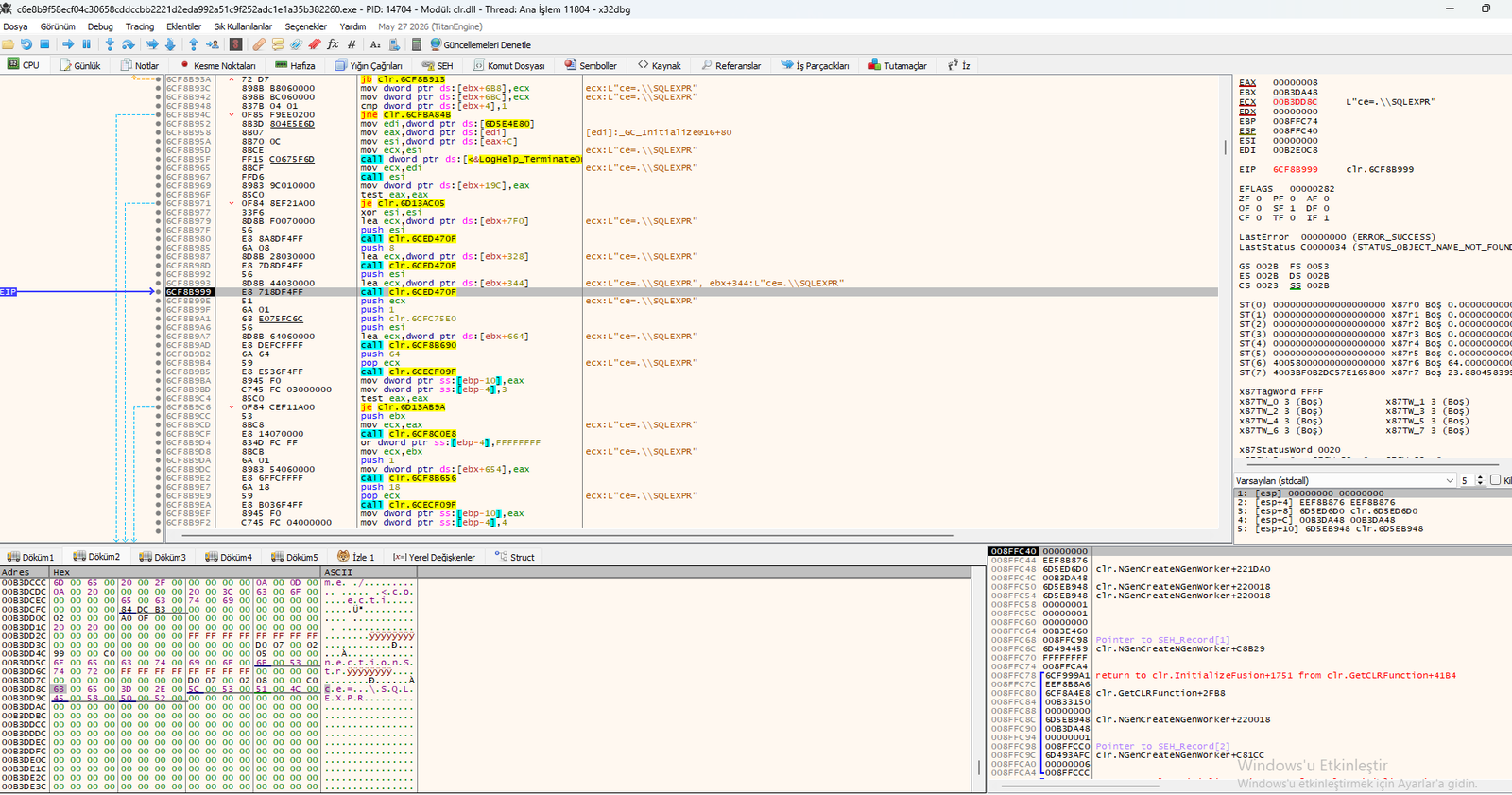Viewport: 1512px width, 795px height.
Task: Select the Döküm1 dump tab
Action: pos(30,557)
